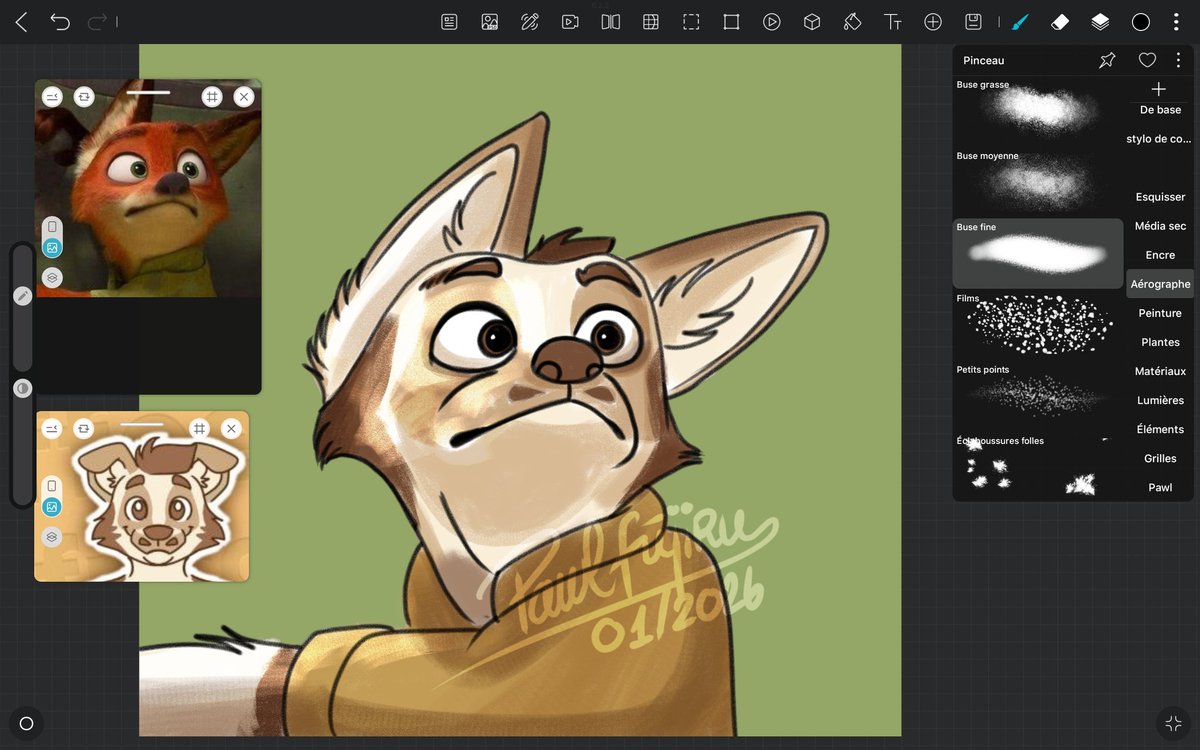
Task: Click the circled plus add icon
Action: point(933,22)
